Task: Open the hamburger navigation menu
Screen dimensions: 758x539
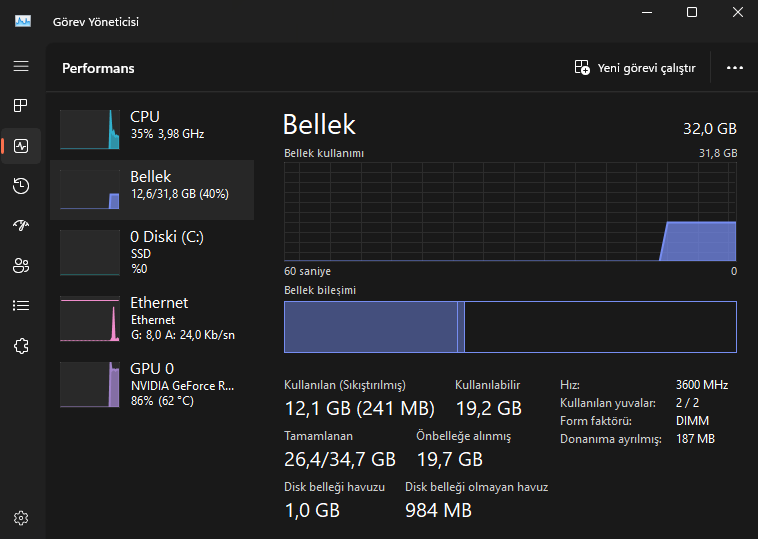Action: tap(21, 66)
